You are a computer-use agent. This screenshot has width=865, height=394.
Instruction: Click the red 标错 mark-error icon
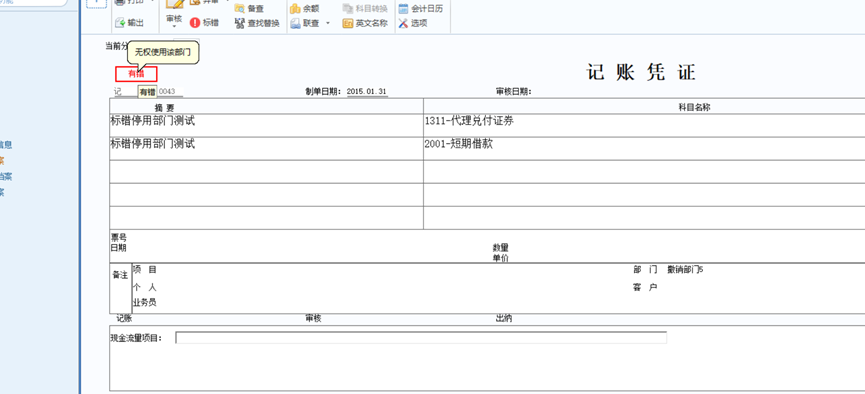195,23
